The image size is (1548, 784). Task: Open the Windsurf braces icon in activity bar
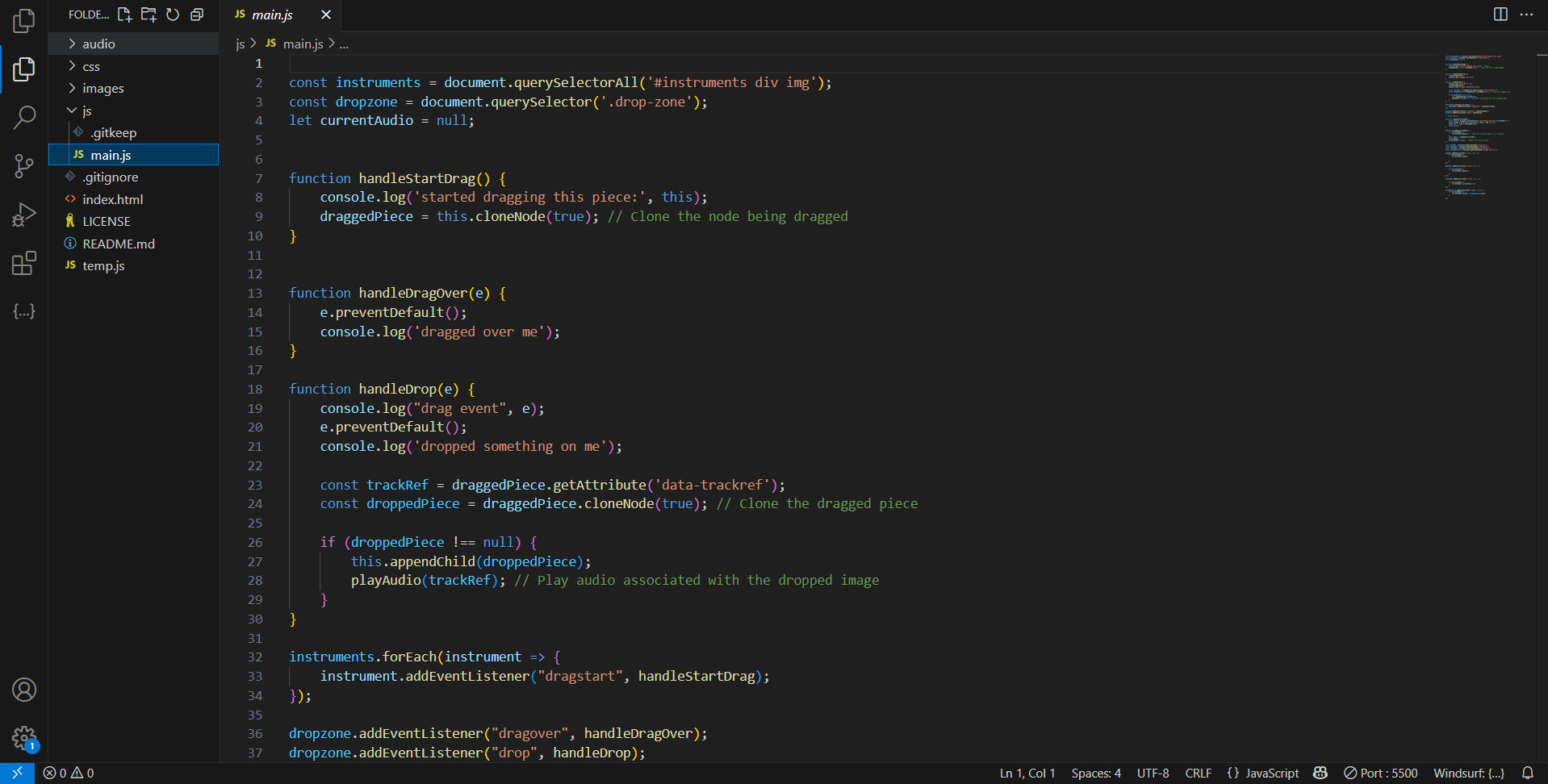[x=24, y=311]
